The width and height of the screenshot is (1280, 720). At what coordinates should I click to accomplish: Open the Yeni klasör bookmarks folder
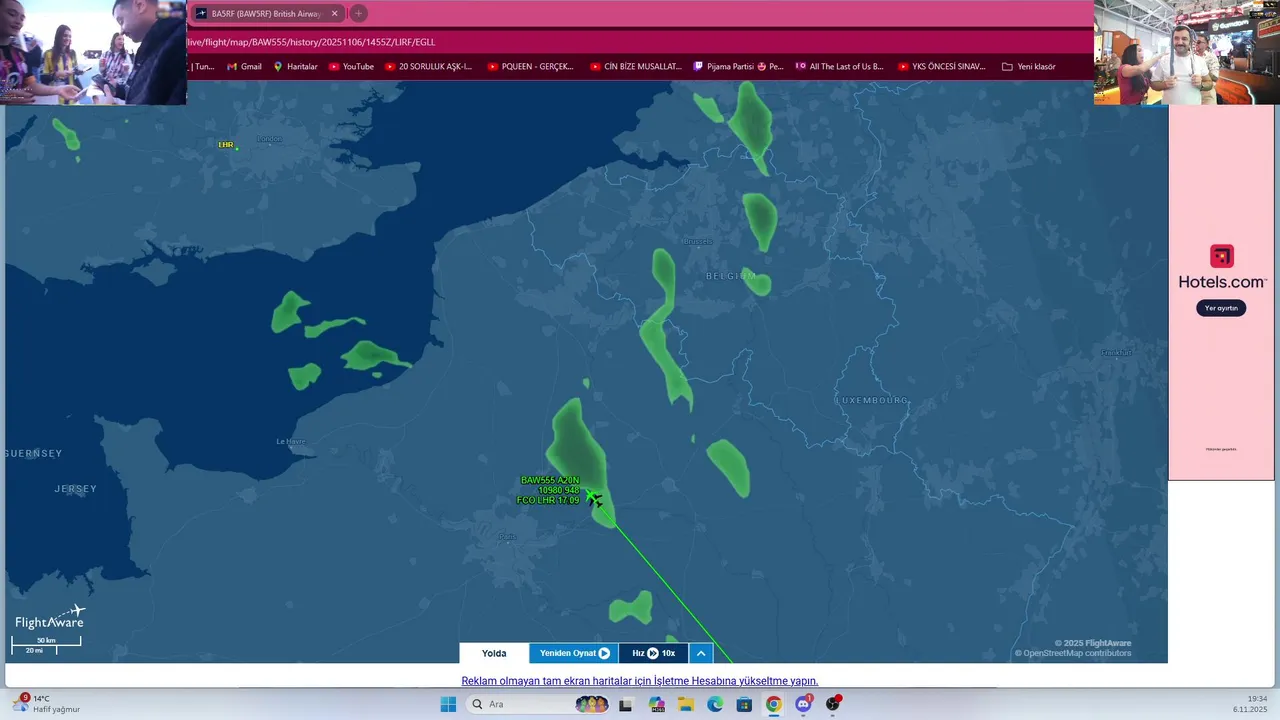click(1029, 67)
